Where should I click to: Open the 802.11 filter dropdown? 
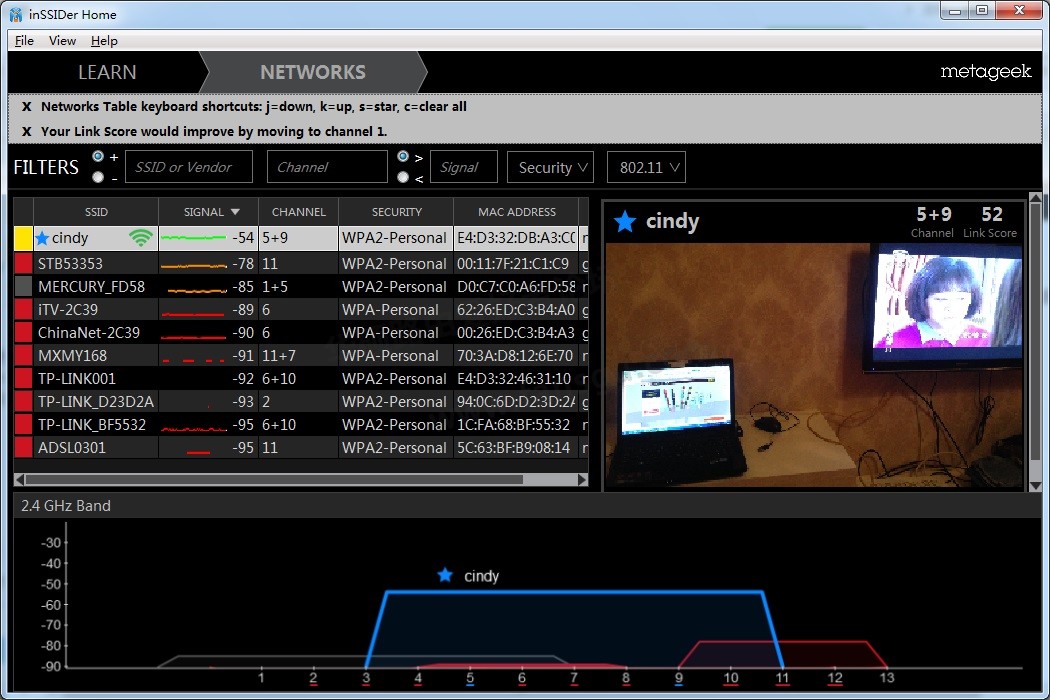coord(646,167)
